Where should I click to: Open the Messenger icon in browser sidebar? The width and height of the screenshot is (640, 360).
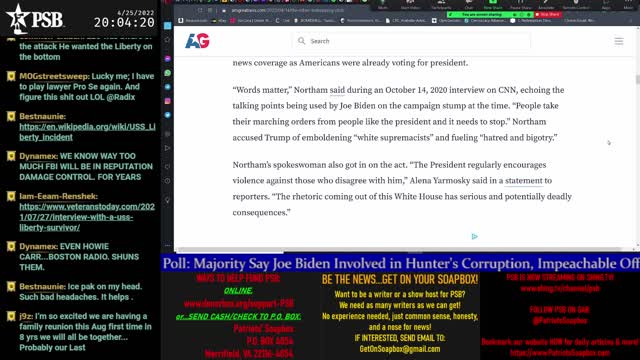[x=167, y=59]
